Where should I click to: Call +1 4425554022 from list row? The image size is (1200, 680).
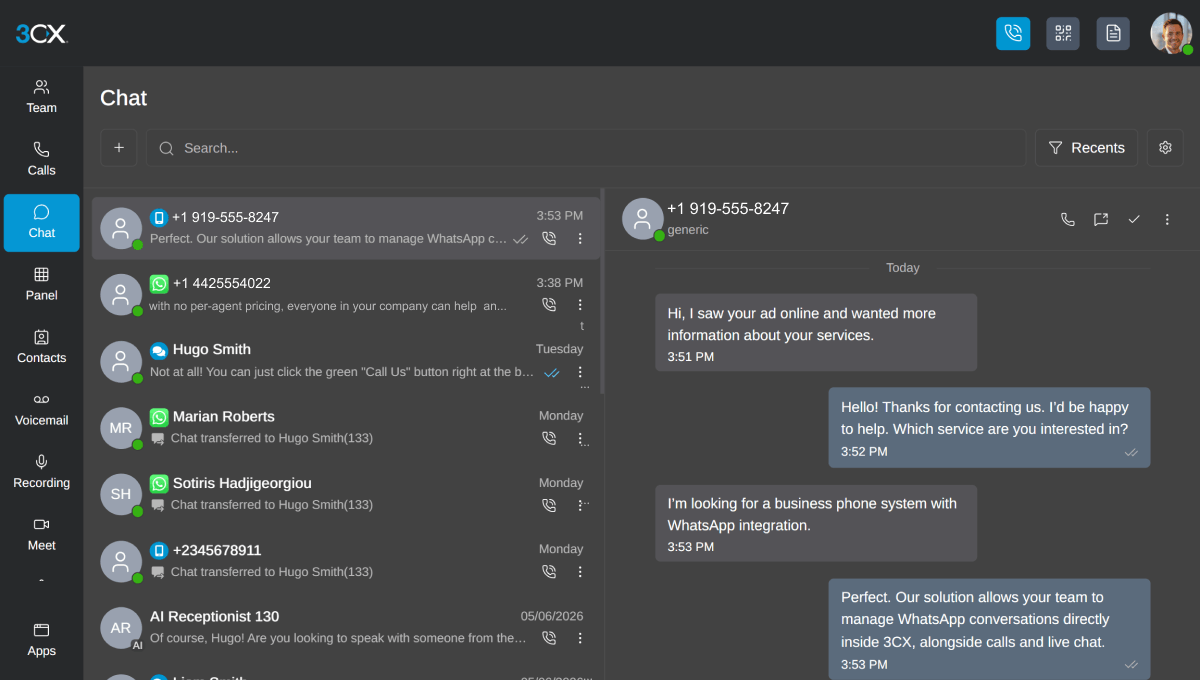[x=549, y=305]
